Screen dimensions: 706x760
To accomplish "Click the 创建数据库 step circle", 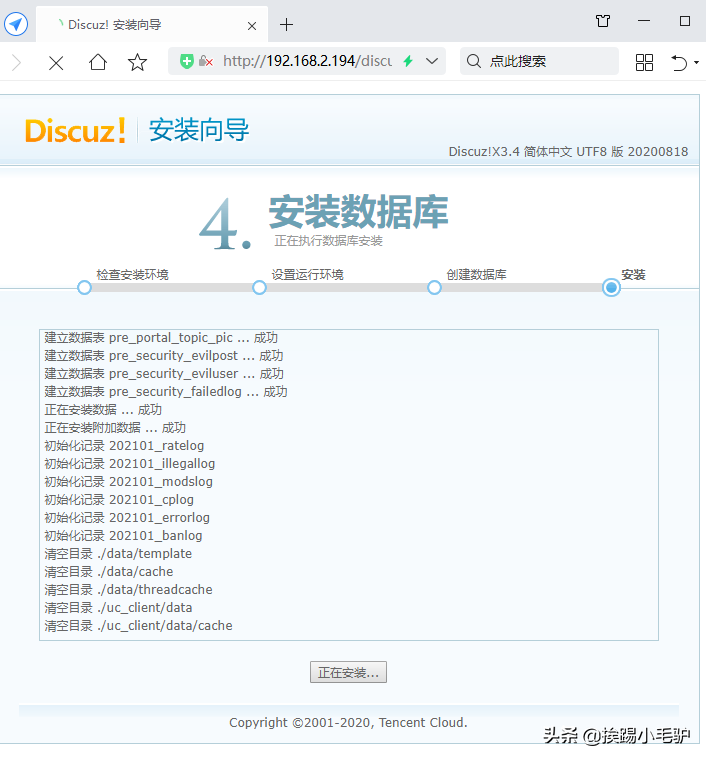I will click(x=434, y=287).
